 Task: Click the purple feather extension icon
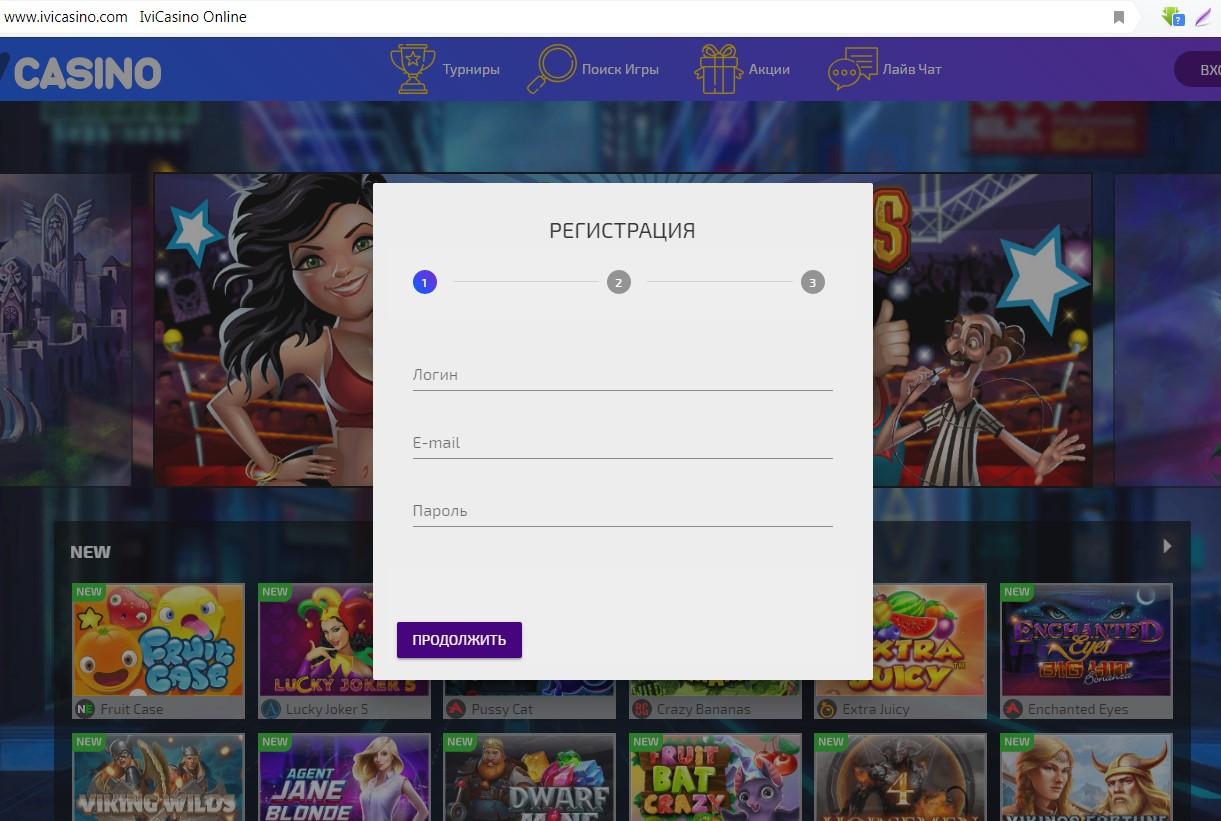(x=1203, y=17)
